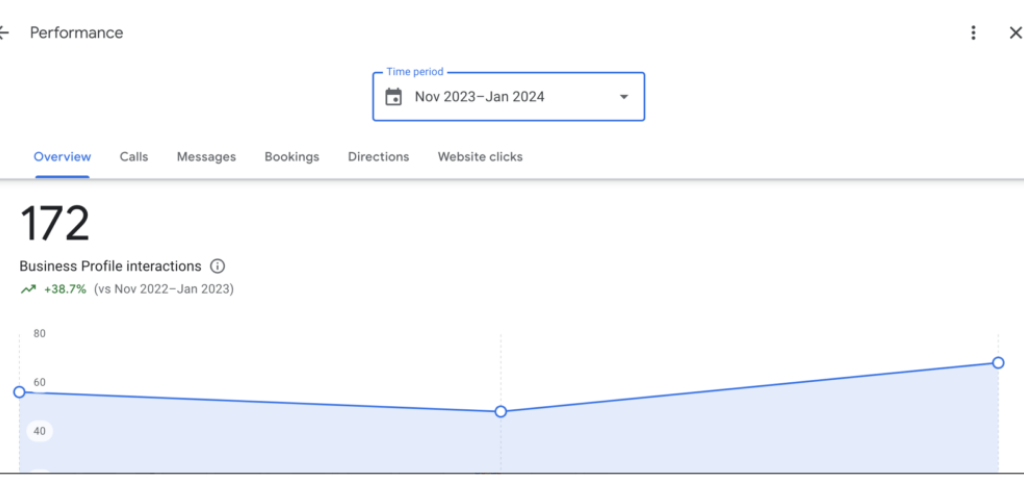Open the Messages tab
This screenshot has height=486, width=1024.
click(206, 157)
